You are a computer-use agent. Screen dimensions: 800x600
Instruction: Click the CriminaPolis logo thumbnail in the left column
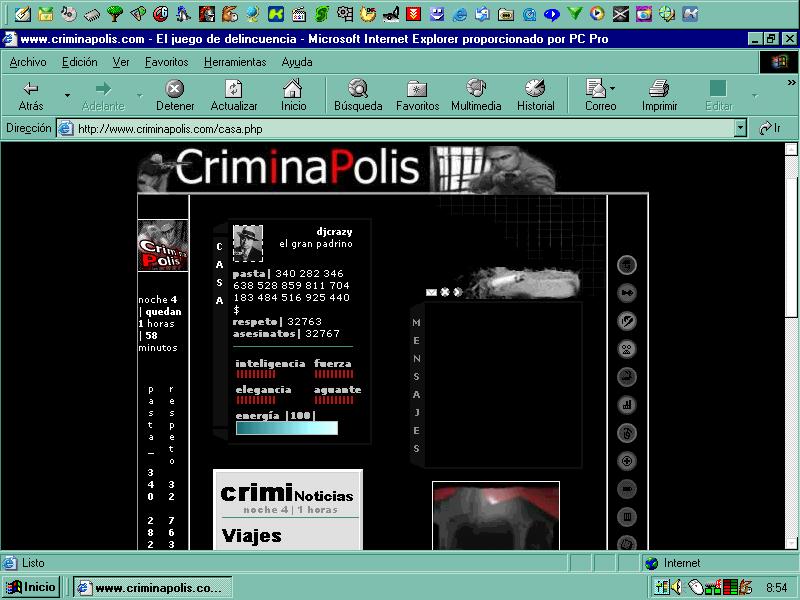pyautogui.click(x=163, y=245)
